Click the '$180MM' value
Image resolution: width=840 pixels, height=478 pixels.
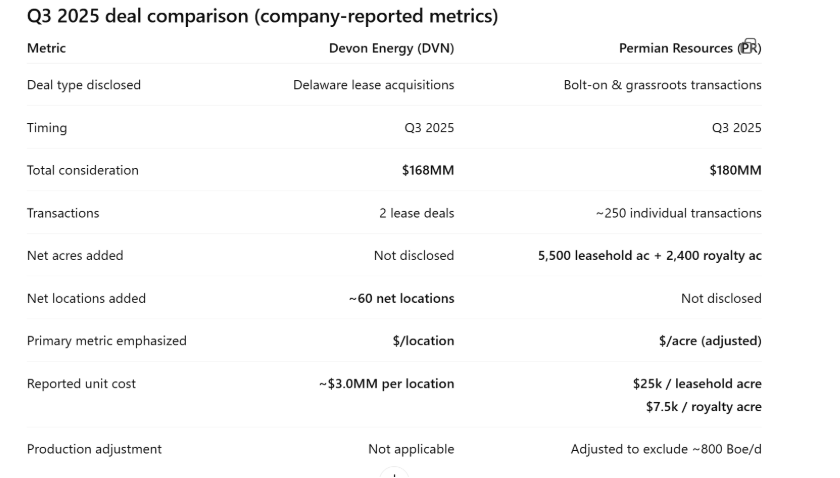pyautogui.click(x=736, y=170)
